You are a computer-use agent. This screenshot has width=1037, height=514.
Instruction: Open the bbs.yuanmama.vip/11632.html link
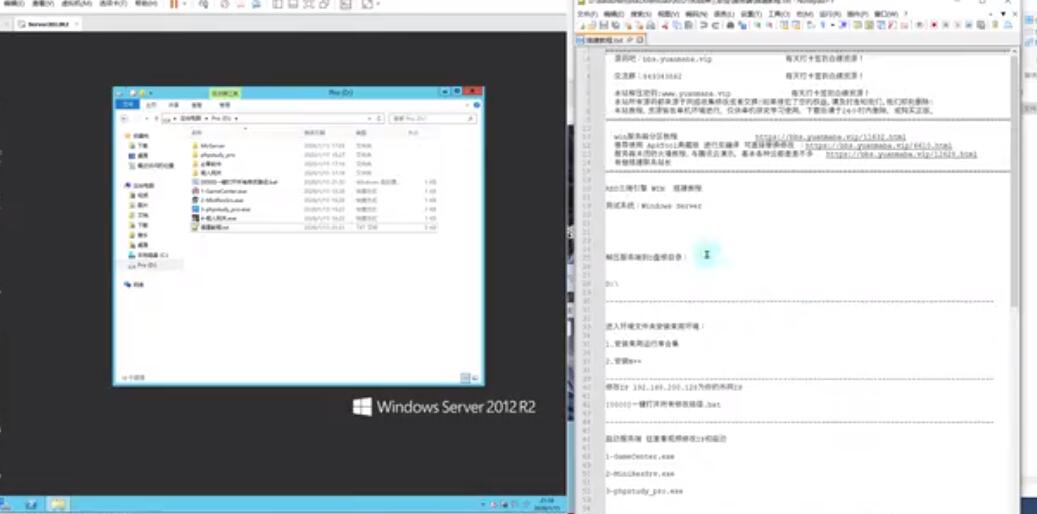pos(830,136)
